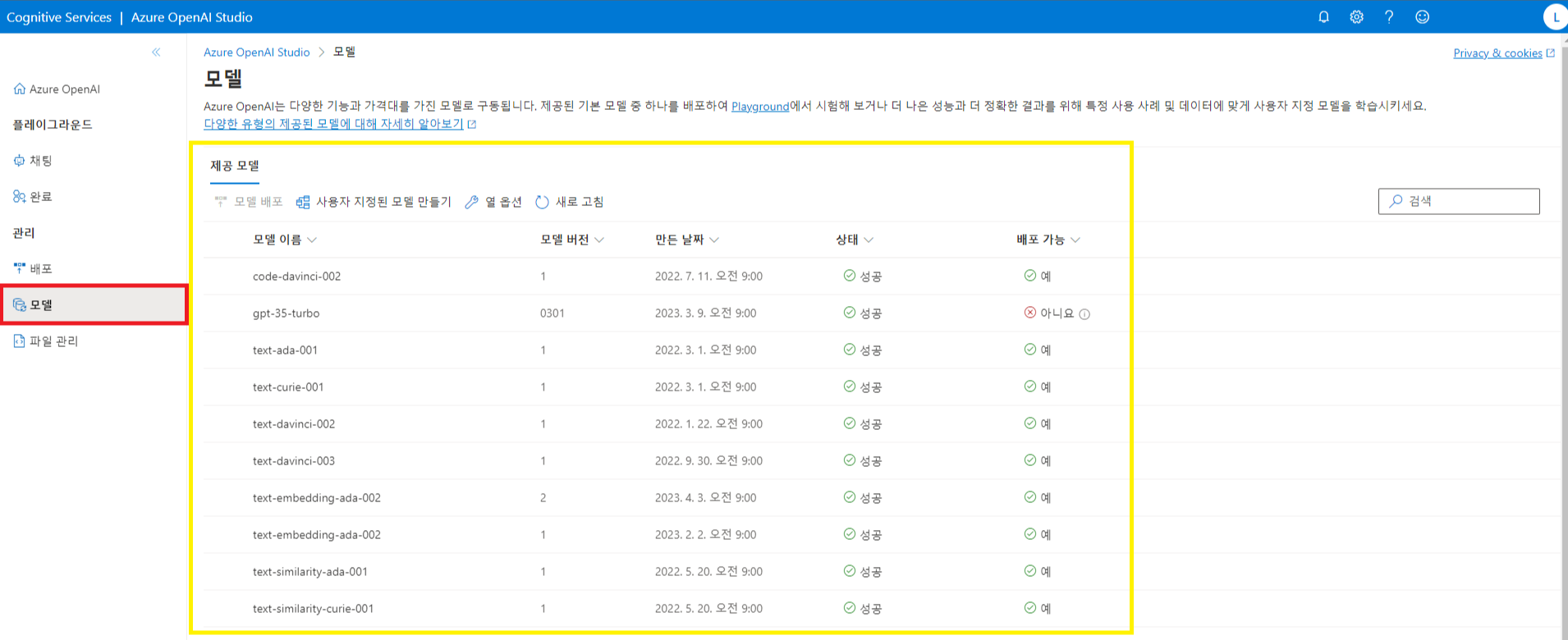Click the date 2023. 4. 3. 오전 9:00
The height and width of the screenshot is (640, 1568).
coord(706,498)
